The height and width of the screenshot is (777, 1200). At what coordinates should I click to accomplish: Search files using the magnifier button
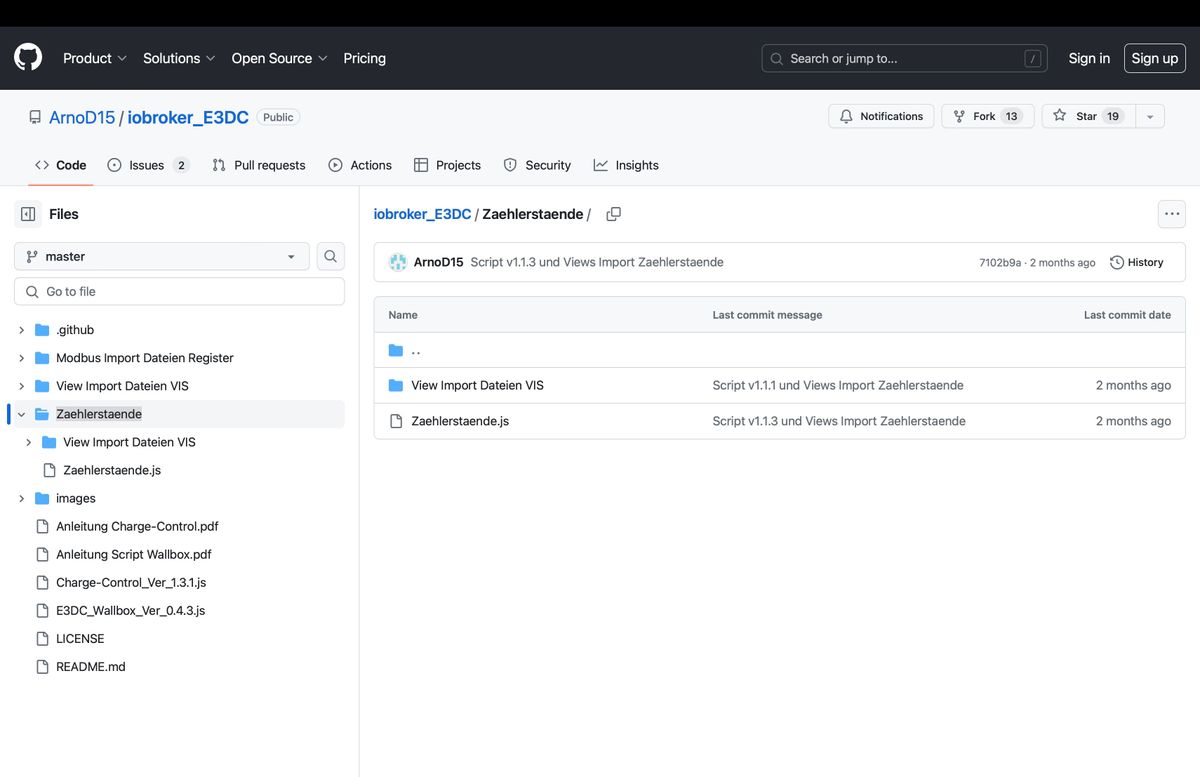click(x=331, y=256)
